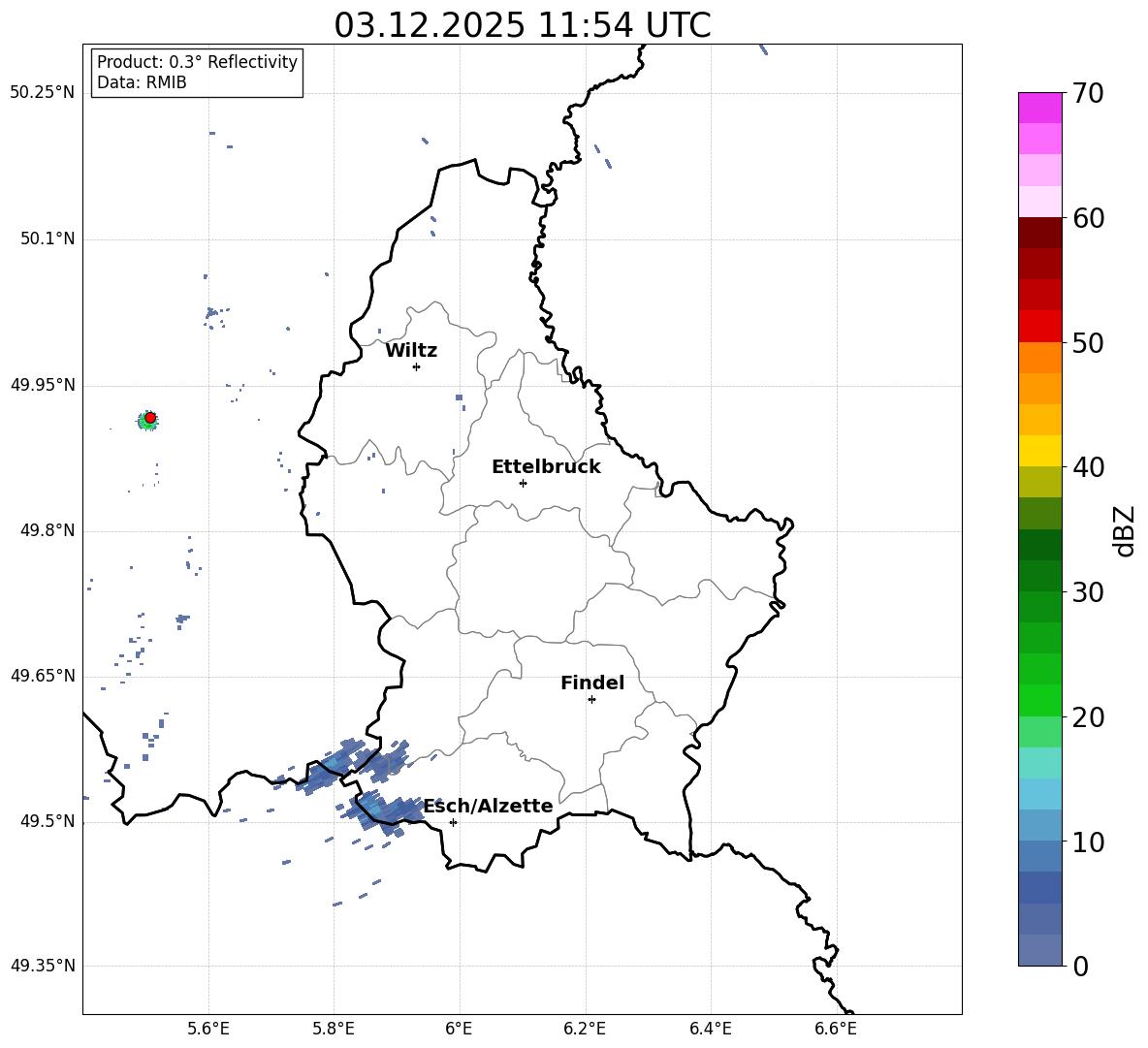Click the colorbar tick value 0
Screen dimensions: 1148x1048
1081,967
